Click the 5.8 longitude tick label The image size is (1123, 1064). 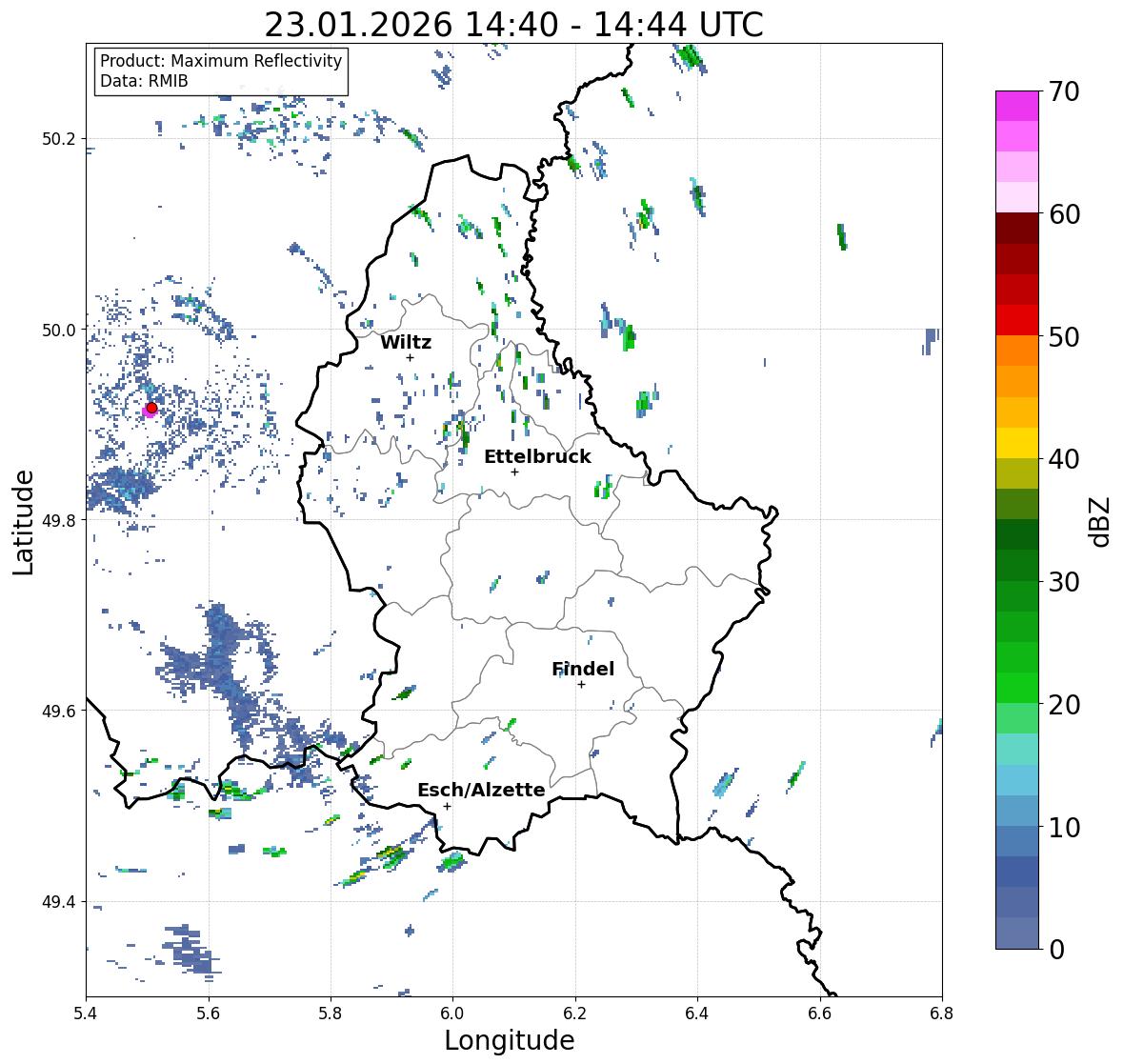[x=331, y=1014]
